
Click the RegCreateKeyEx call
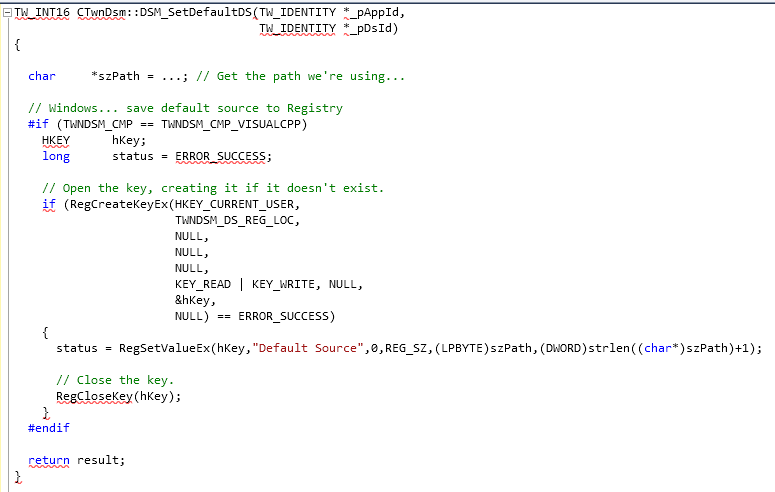(x=119, y=204)
